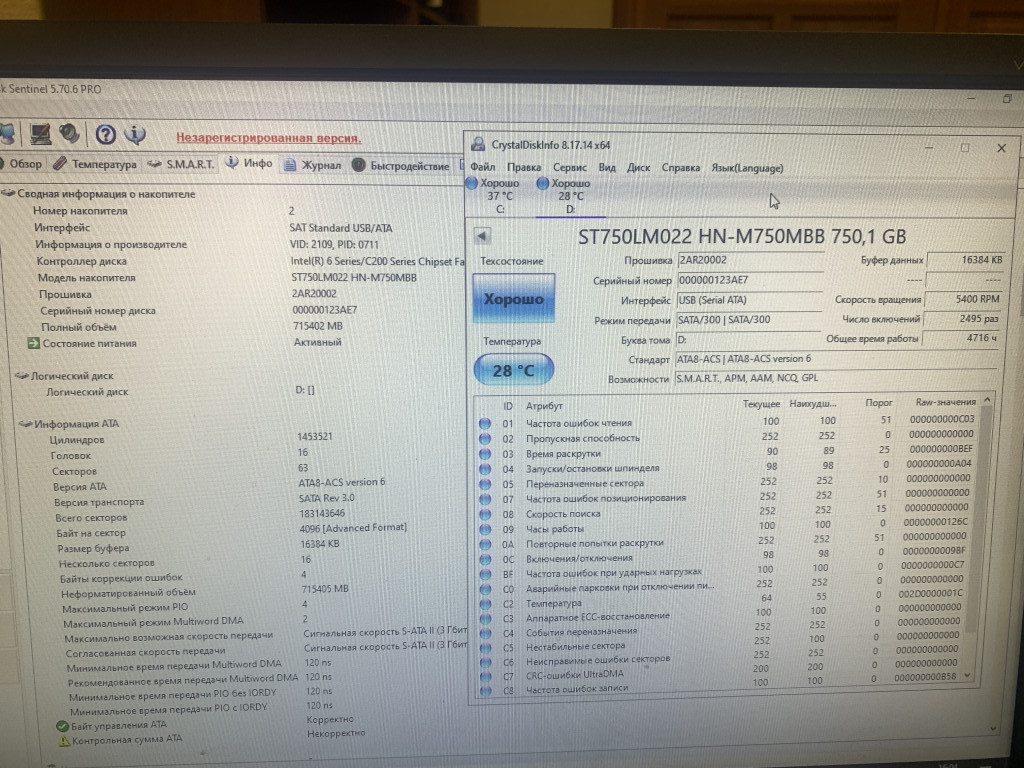This screenshot has width=1024, height=768.
Task: Select drive D: status 28 °C
Action: coord(566,196)
